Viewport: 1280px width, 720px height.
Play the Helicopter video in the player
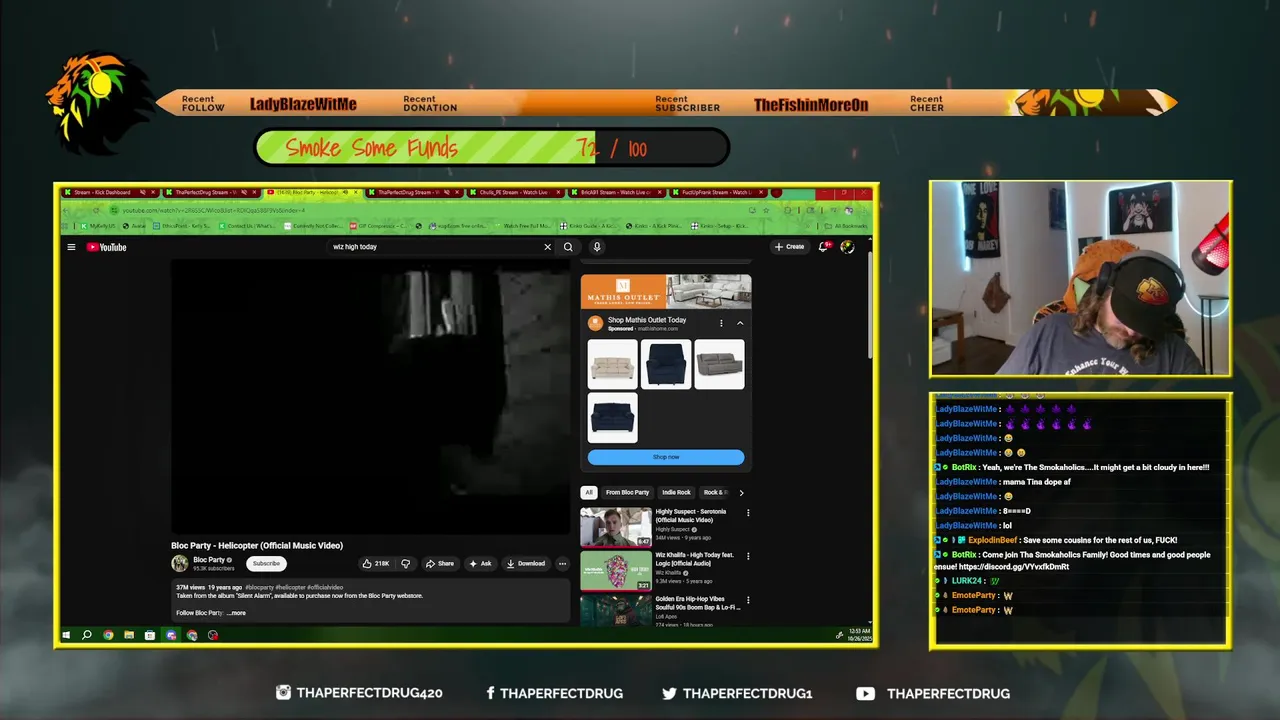click(x=370, y=396)
